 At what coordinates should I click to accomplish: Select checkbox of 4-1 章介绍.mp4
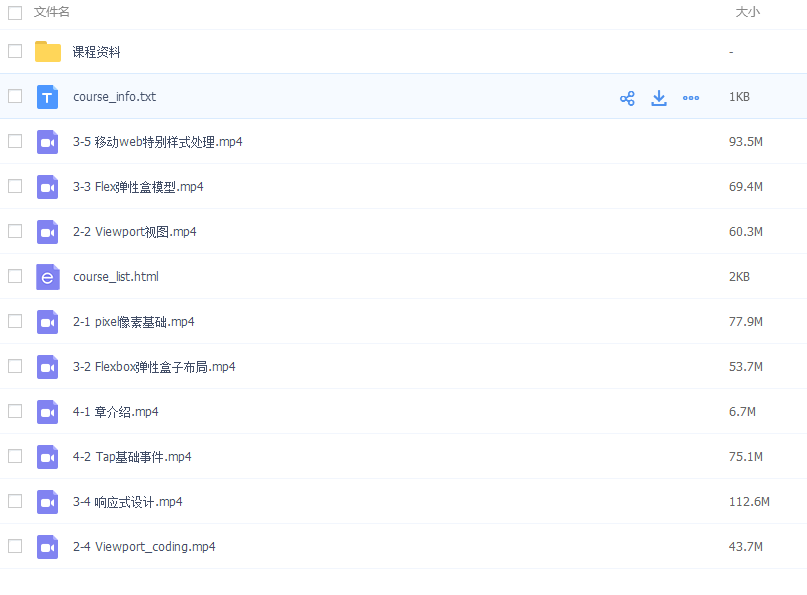point(15,411)
